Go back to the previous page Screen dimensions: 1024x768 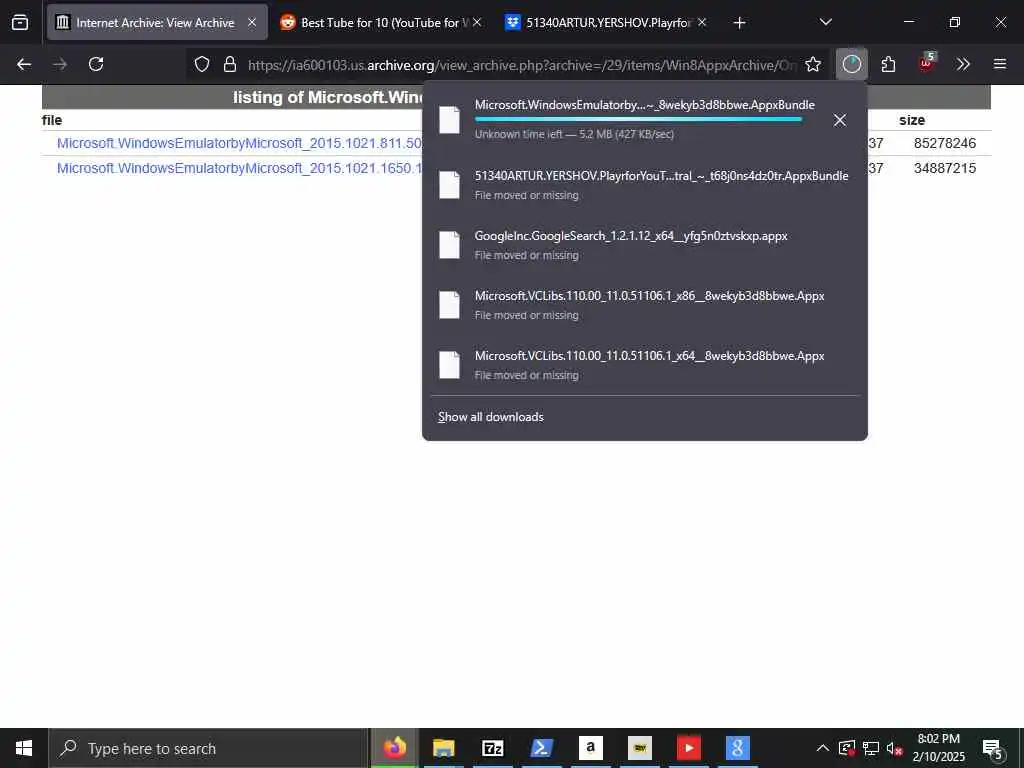point(24,64)
